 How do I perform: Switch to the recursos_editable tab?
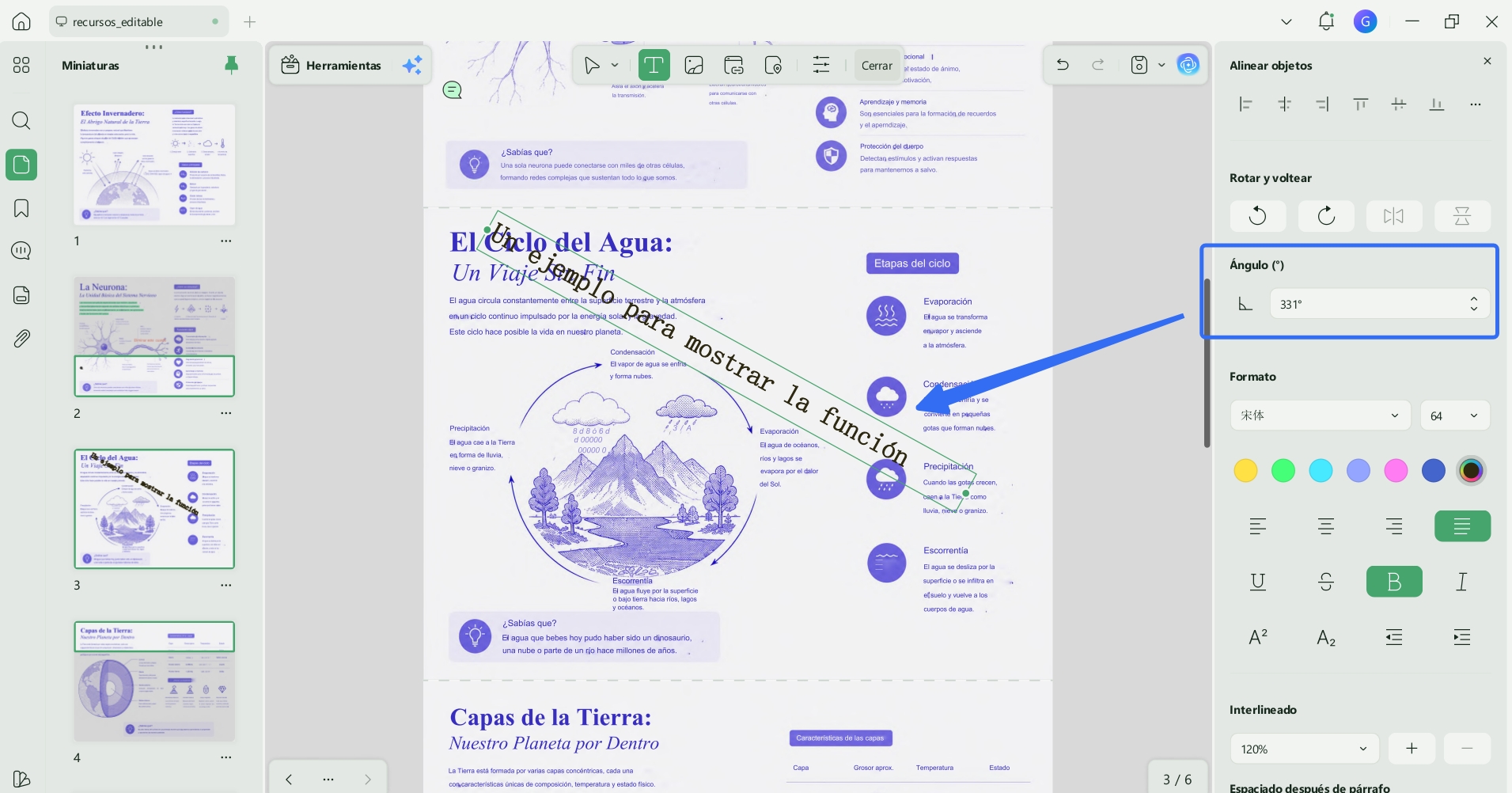coord(138,21)
